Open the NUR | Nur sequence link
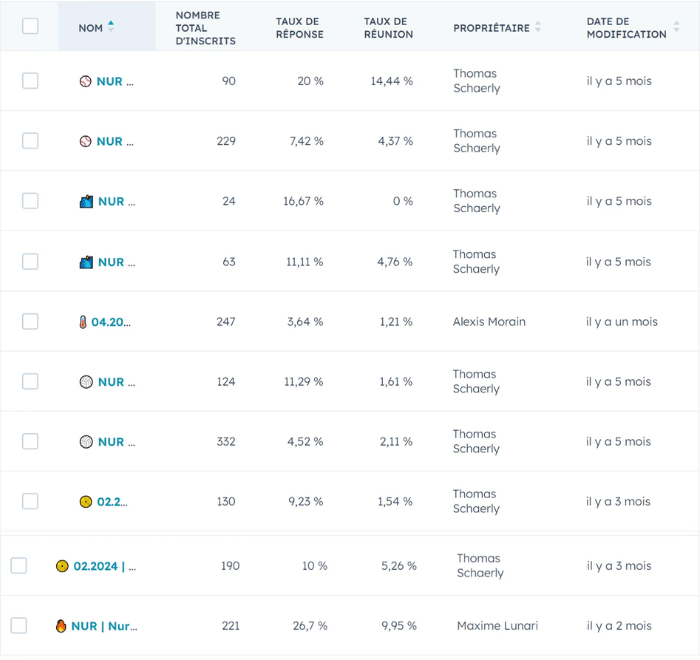The height and width of the screenshot is (660, 700). [x=104, y=626]
